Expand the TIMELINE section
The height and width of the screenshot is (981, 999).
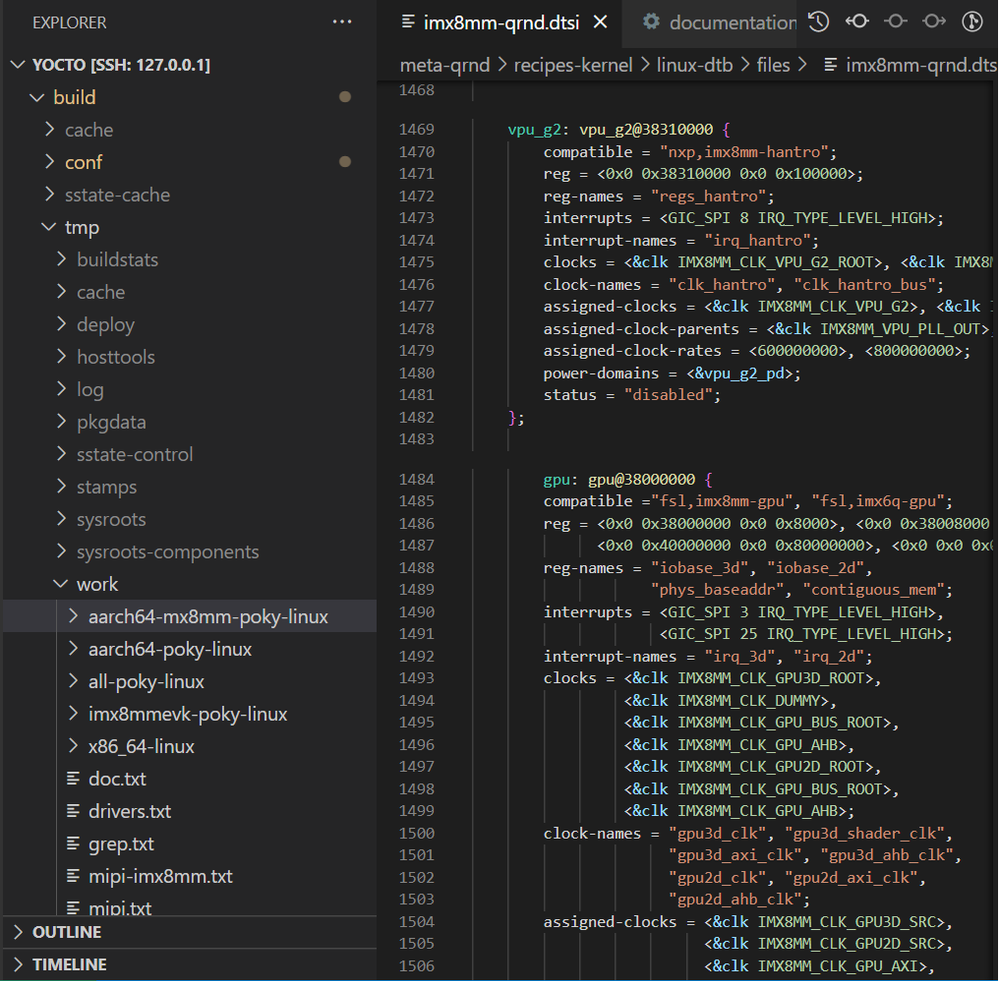[x=69, y=965]
